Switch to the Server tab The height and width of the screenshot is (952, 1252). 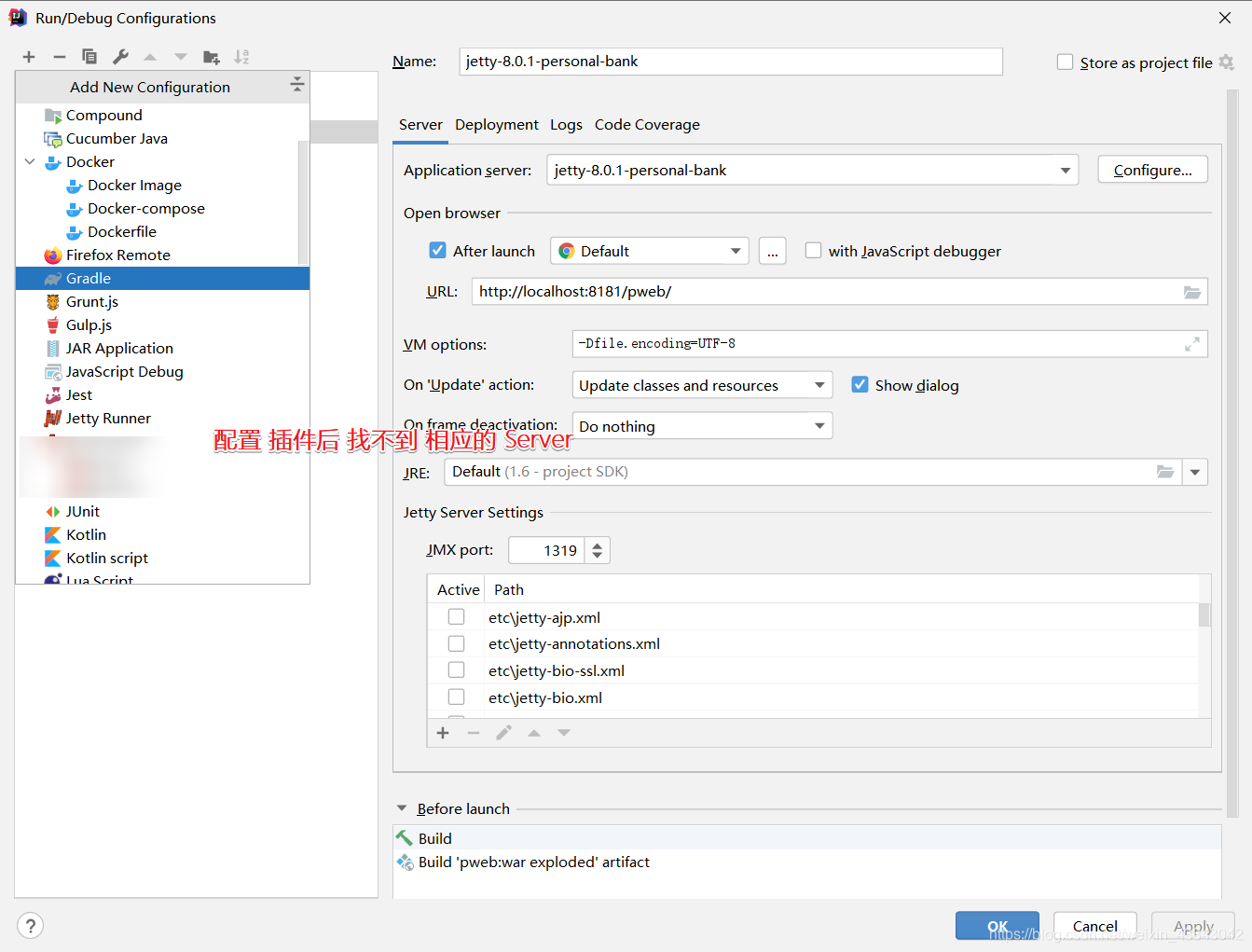(420, 125)
